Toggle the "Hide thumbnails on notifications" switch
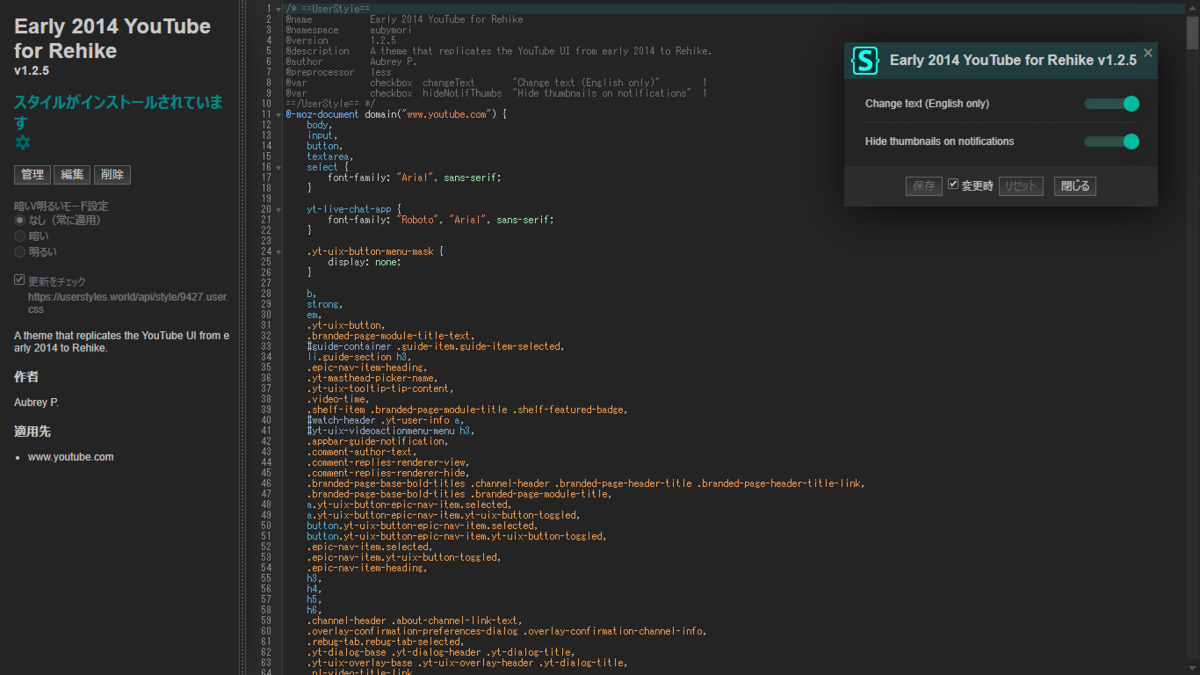The image size is (1200, 675). click(x=1112, y=142)
